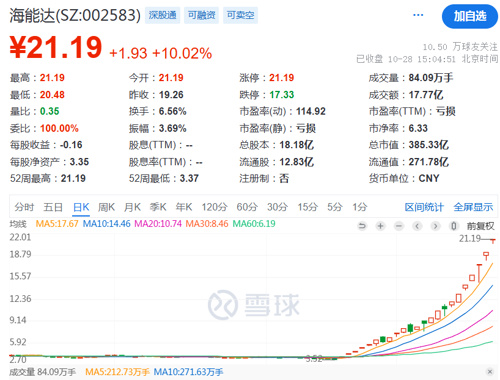
Task: Click the 可融资 tag badge
Action: pyautogui.click(x=201, y=15)
